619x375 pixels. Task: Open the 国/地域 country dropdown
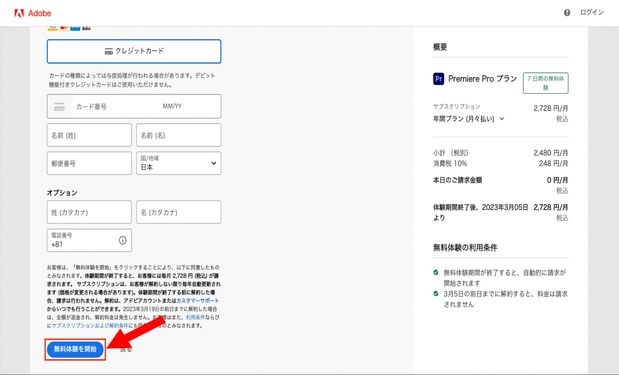pyautogui.click(x=179, y=163)
